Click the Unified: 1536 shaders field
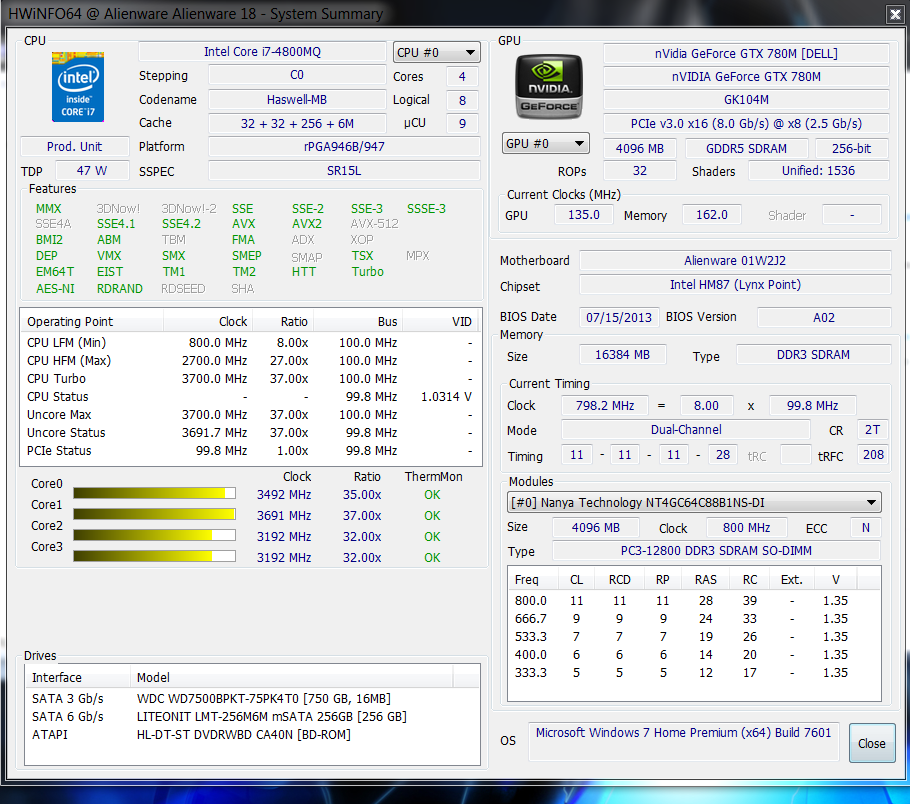910x804 pixels. tap(818, 171)
